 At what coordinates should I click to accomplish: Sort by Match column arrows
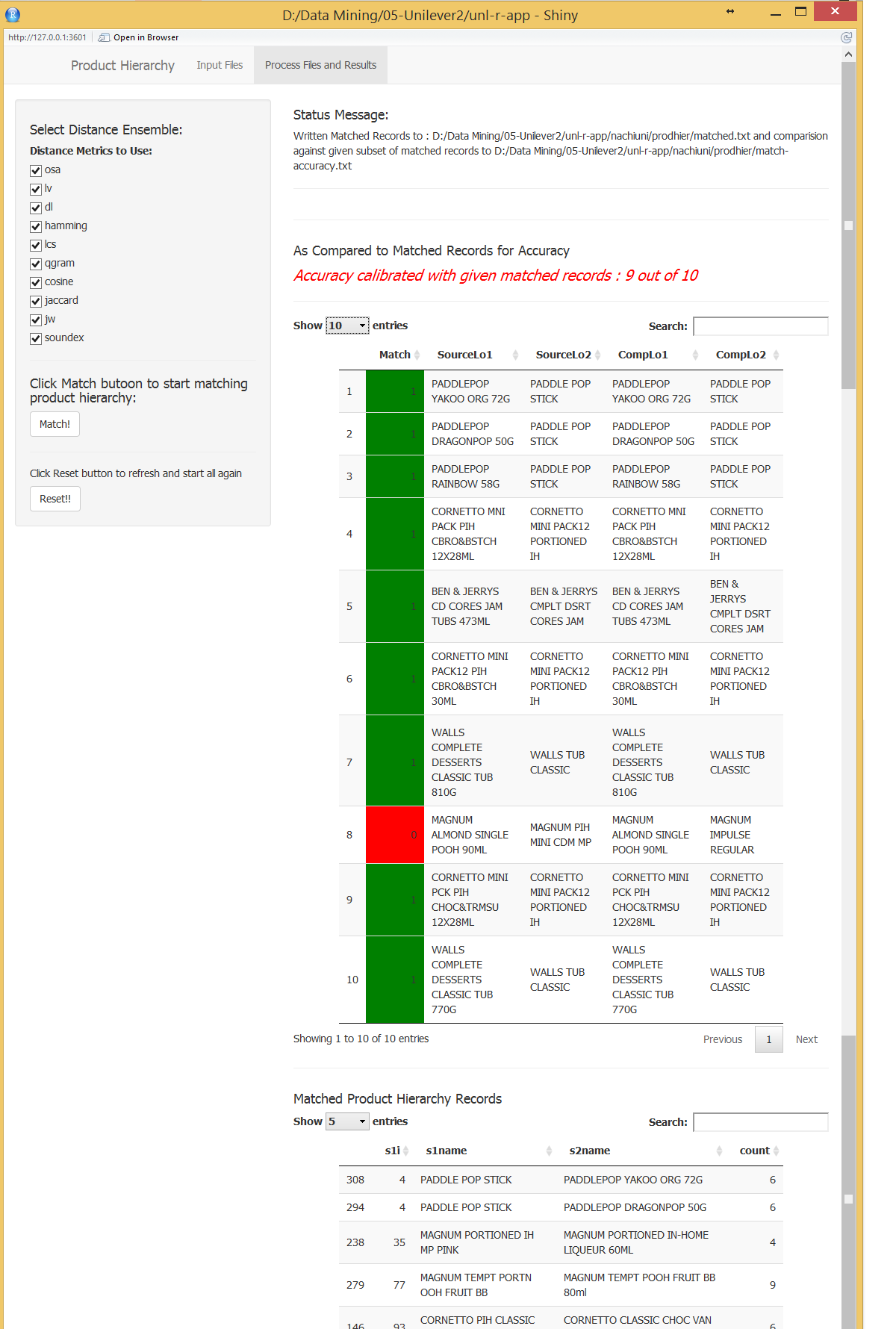point(417,355)
